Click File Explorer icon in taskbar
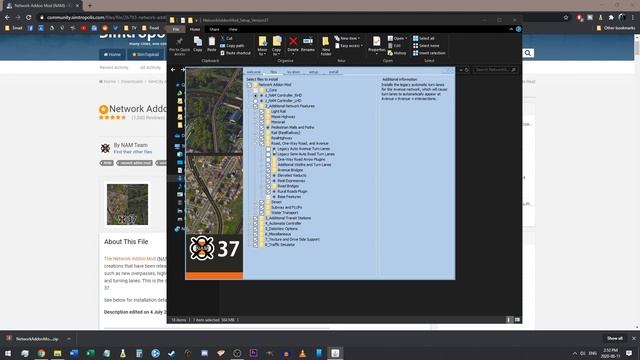640x360 pixels. [x=58, y=353]
